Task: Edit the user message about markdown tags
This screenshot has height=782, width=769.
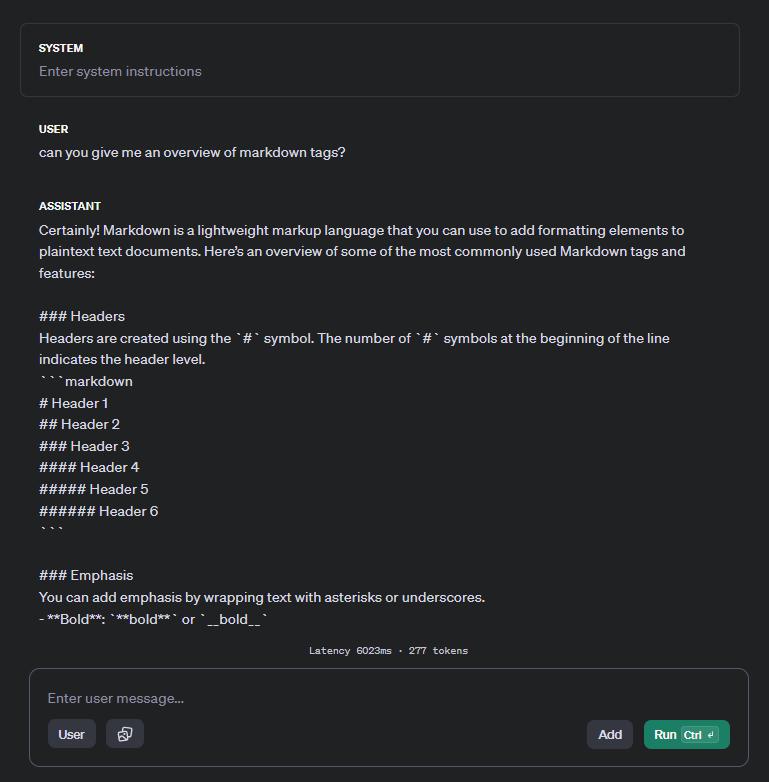Action: tap(192, 153)
